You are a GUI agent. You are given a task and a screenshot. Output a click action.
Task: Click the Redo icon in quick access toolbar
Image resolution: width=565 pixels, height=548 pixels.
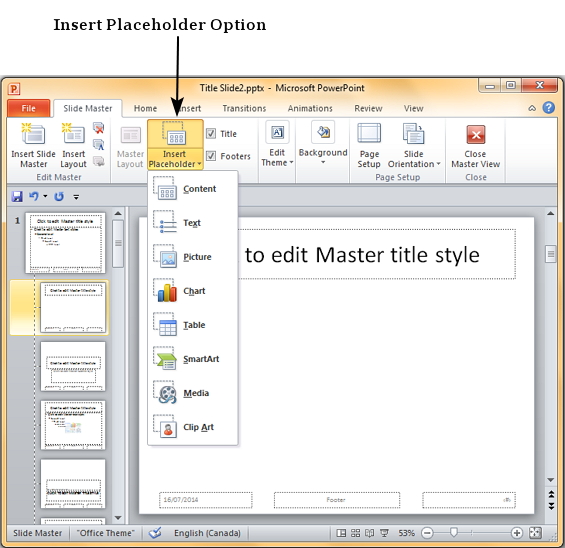pos(59,197)
